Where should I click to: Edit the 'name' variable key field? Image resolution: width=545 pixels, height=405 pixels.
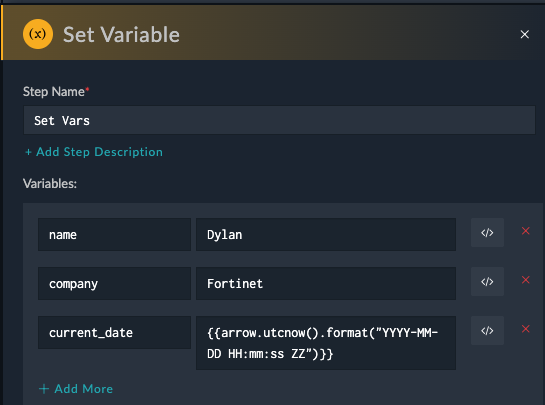pos(114,235)
